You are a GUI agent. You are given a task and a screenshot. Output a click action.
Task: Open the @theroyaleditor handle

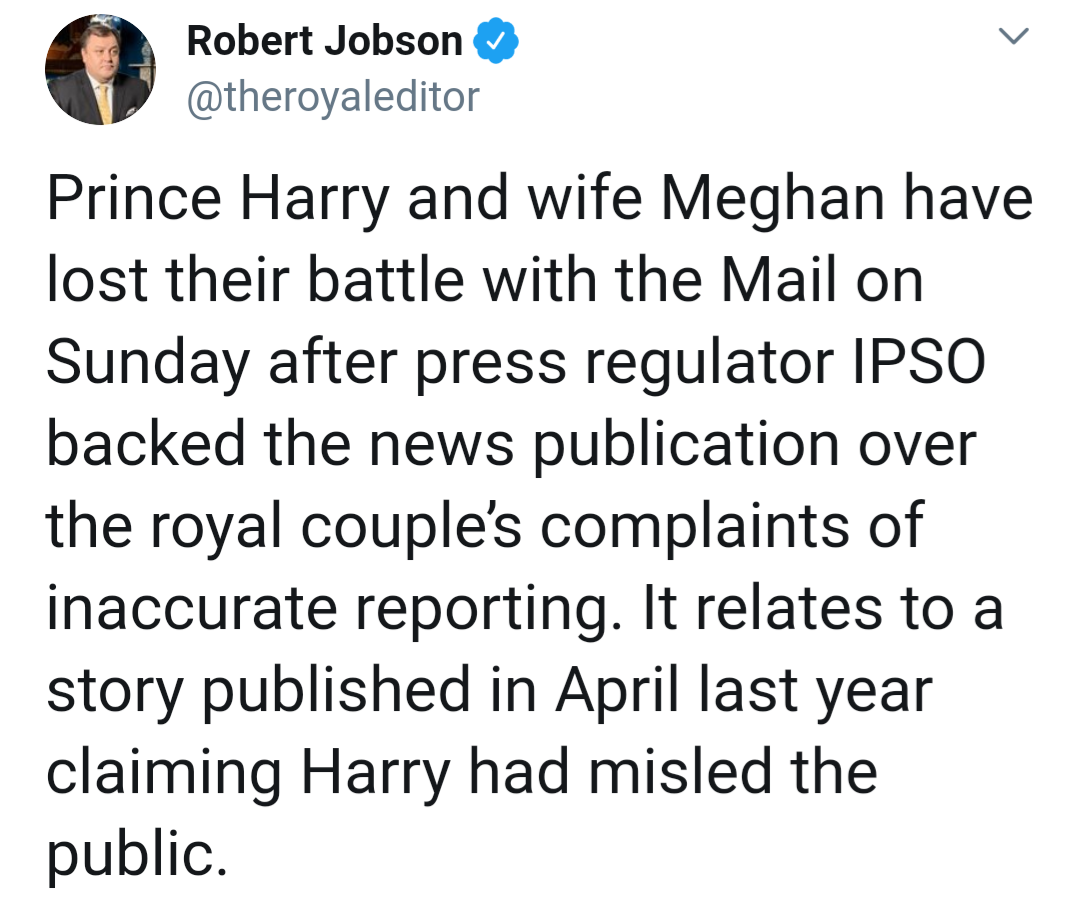click(333, 97)
